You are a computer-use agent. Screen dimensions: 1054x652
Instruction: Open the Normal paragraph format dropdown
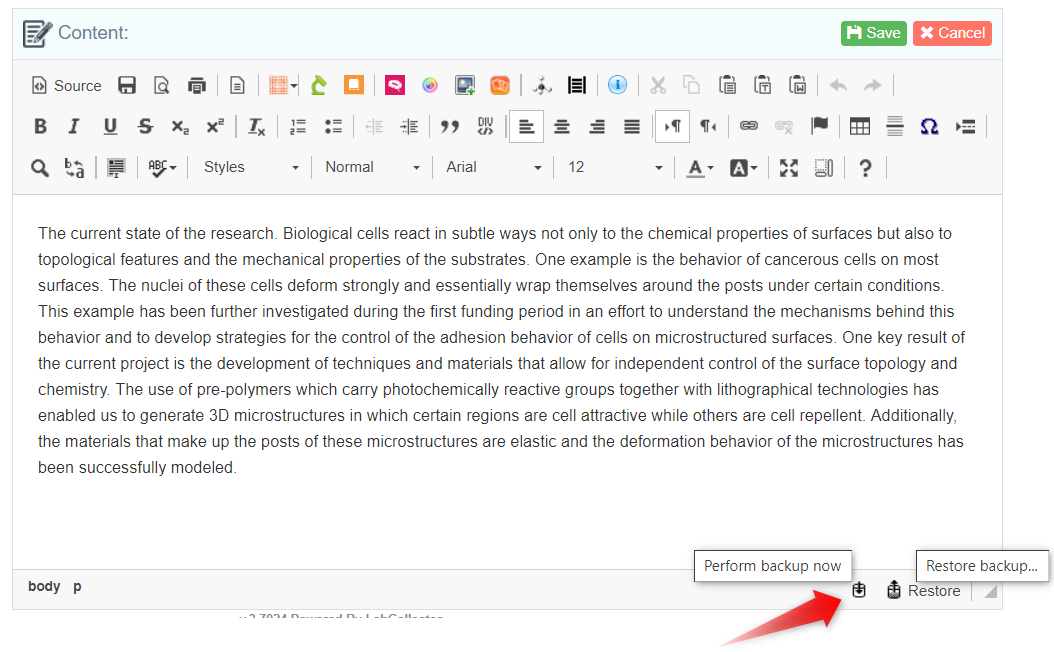point(372,167)
